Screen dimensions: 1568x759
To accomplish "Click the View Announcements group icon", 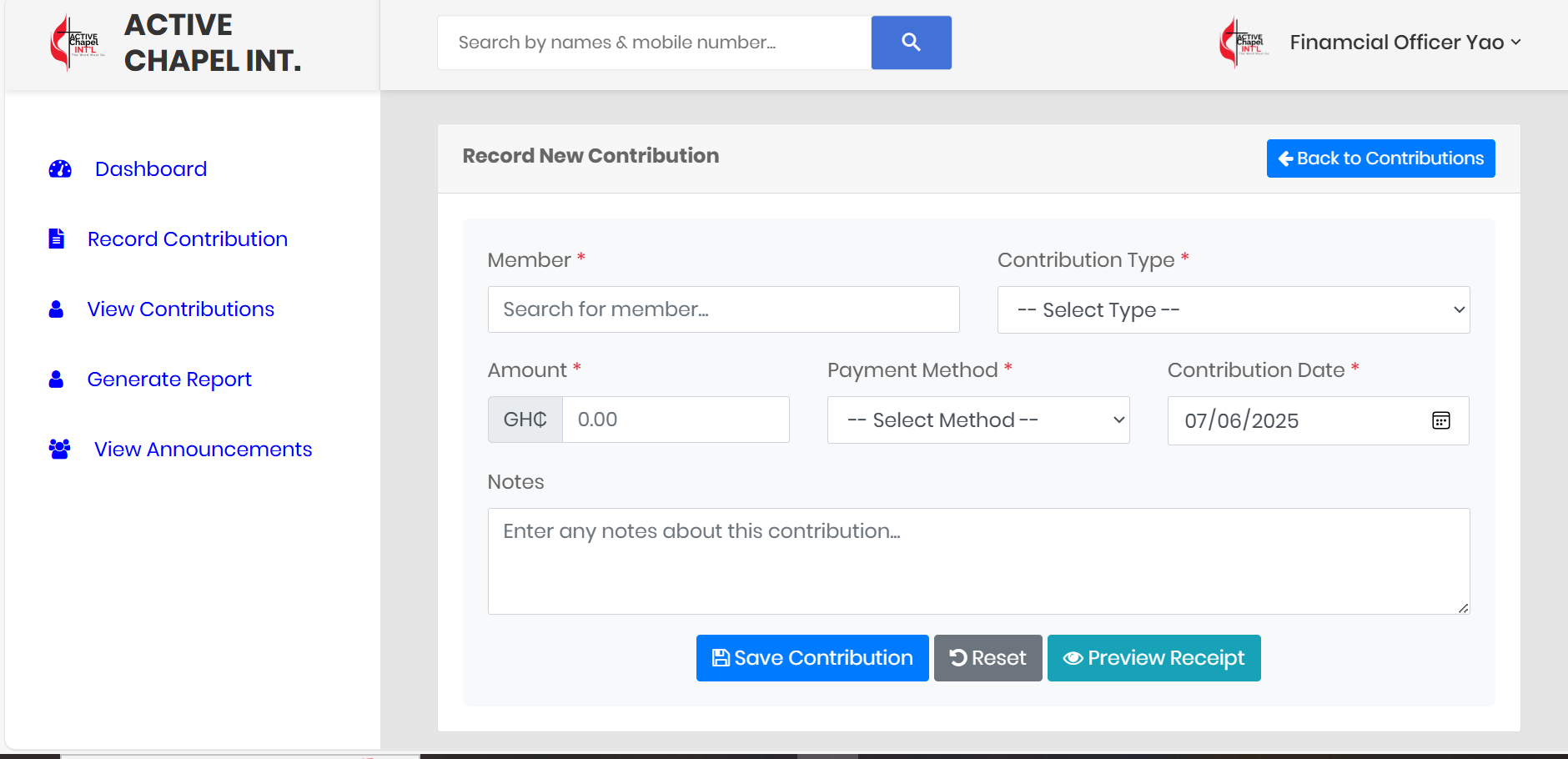I will coord(59,450).
